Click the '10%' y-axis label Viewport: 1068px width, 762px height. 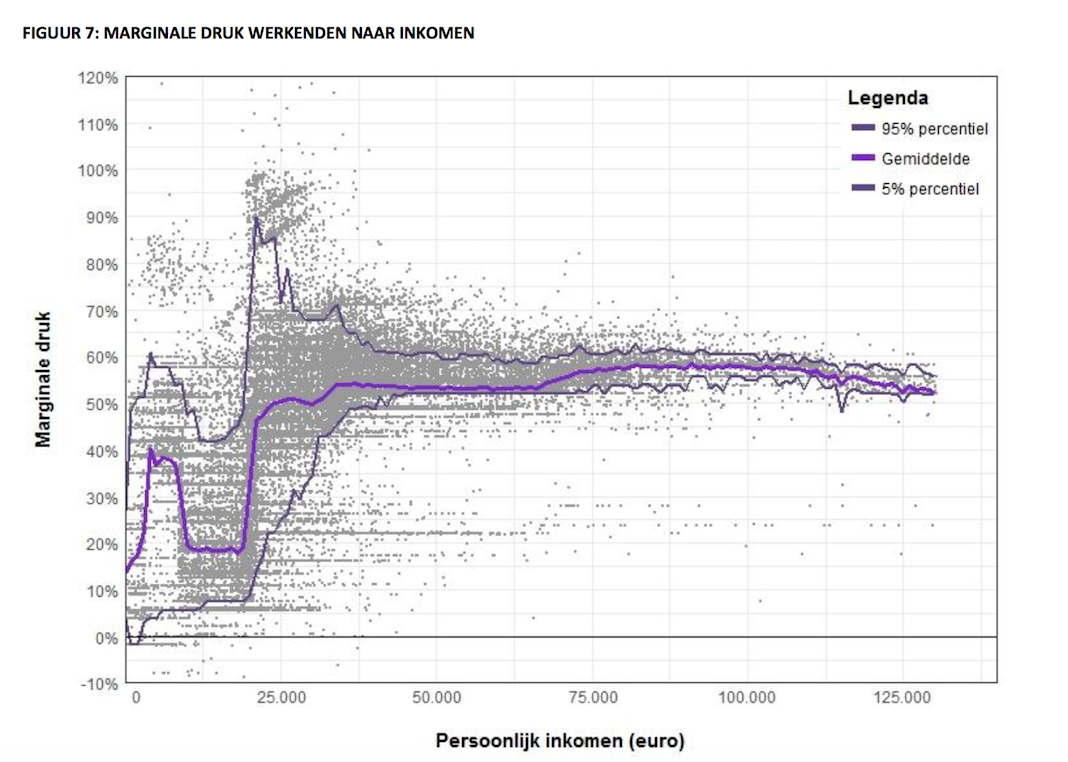tap(102, 592)
